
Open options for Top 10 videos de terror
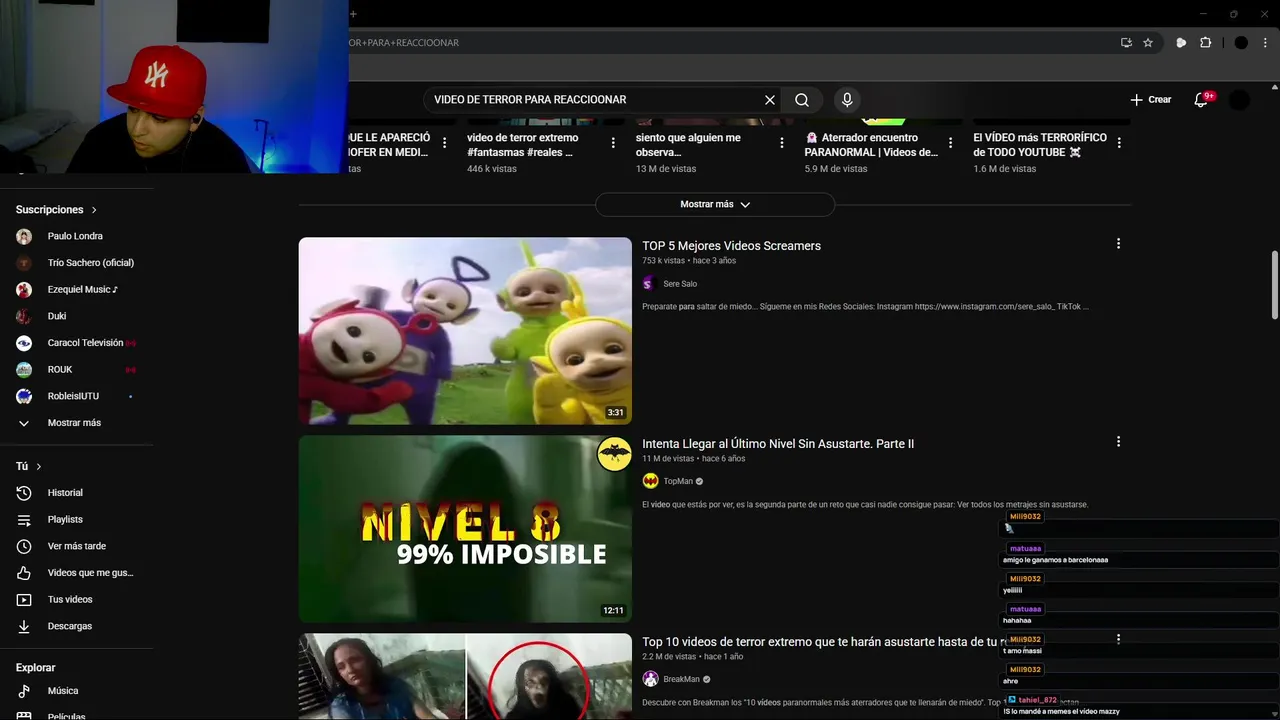tap(1118, 639)
